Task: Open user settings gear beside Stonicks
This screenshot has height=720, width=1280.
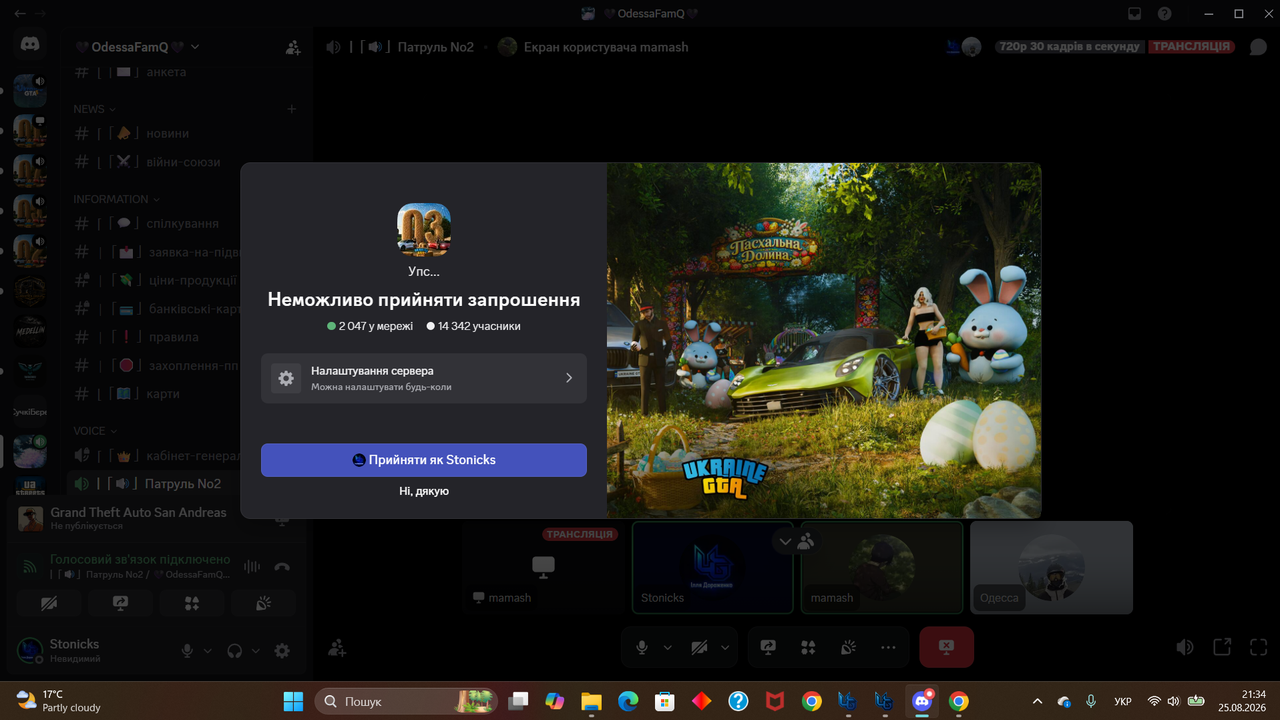Action: coord(282,651)
